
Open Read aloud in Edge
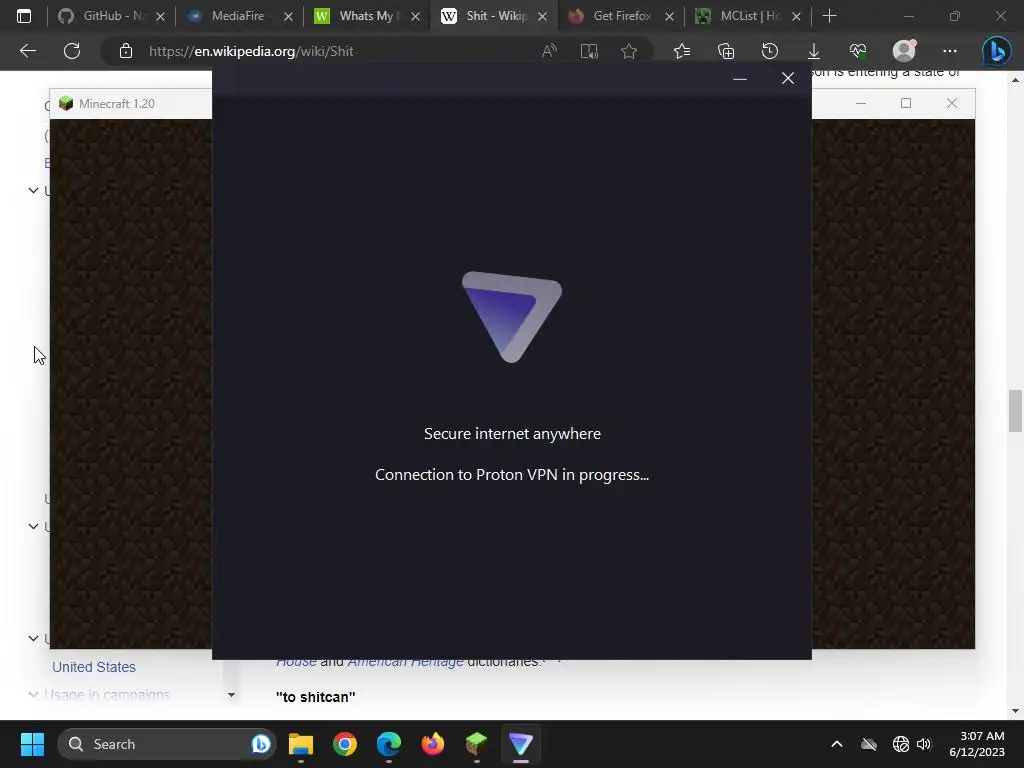pos(549,51)
